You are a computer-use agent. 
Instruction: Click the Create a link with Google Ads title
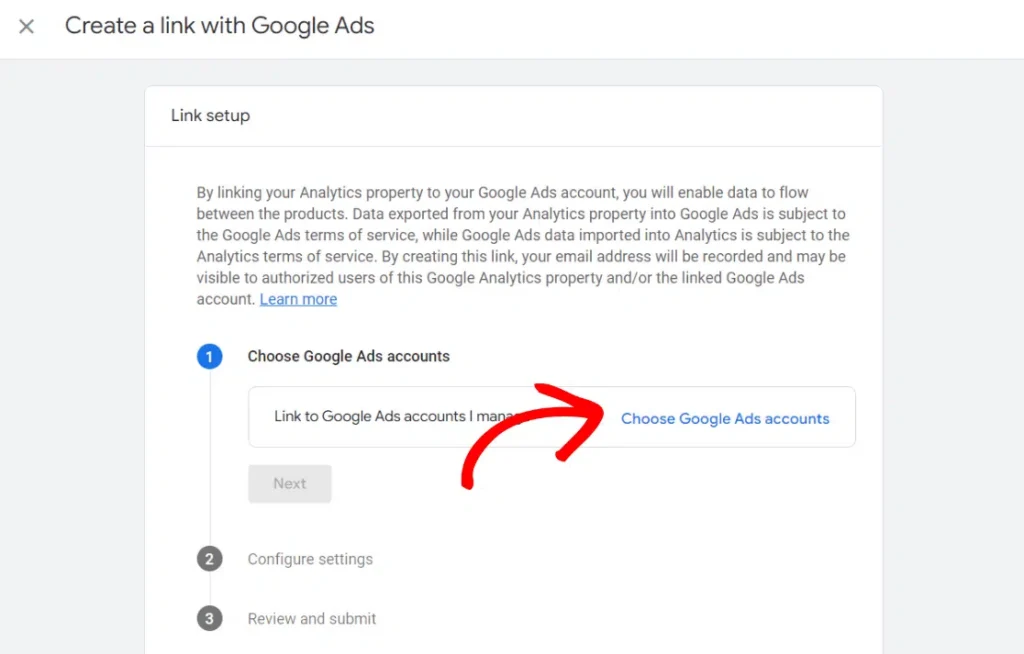pyautogui.click(x=219, y=25)
